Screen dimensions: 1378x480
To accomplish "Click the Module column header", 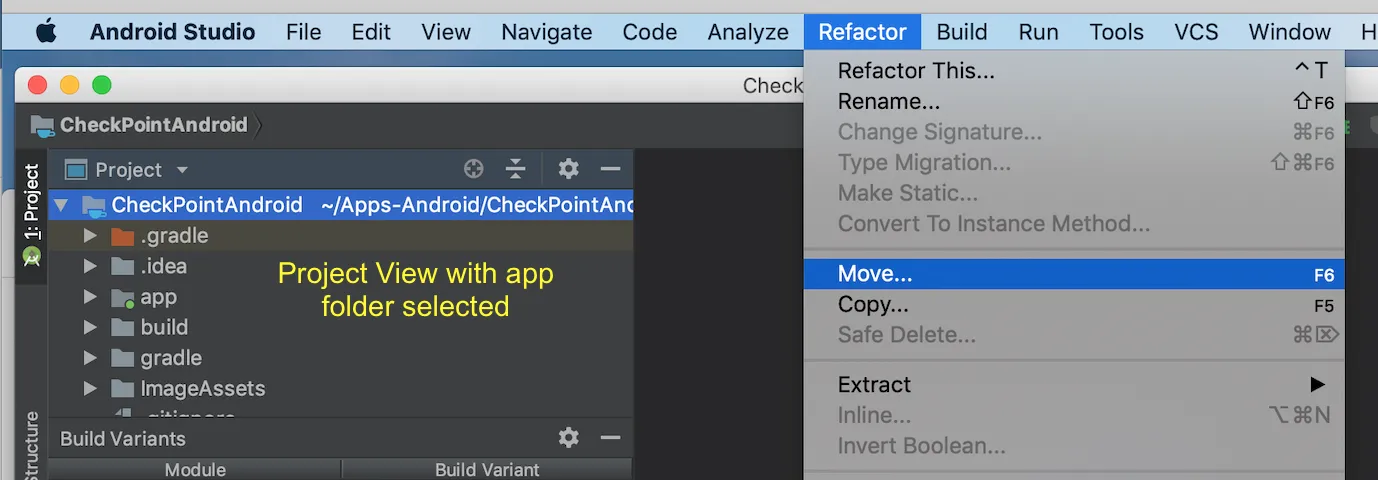I will click(195, 469).
